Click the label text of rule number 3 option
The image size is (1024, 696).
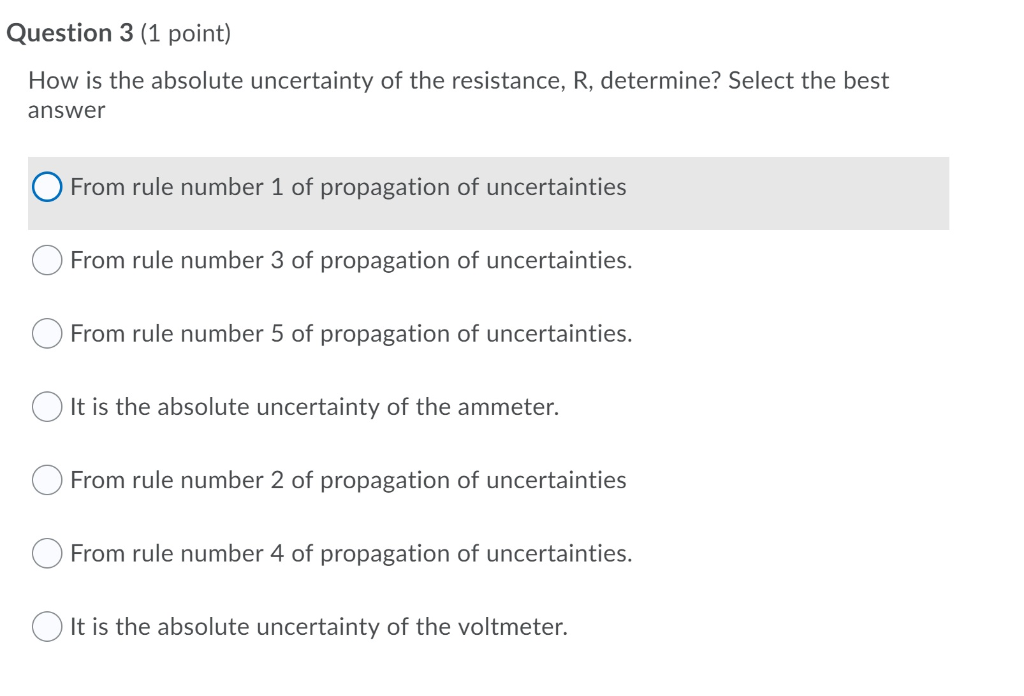(x=349, y=260)
